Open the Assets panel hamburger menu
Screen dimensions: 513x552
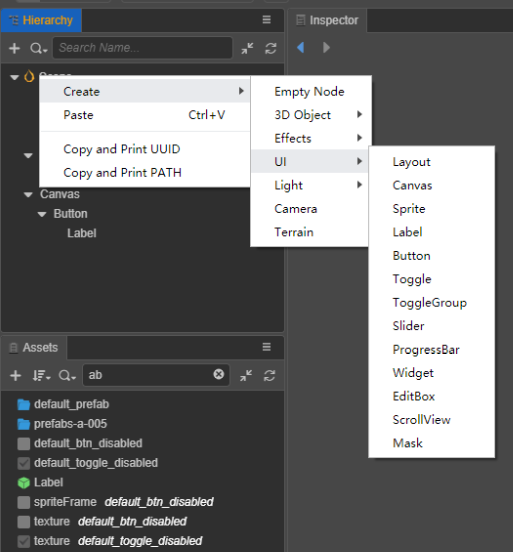pos(267,347)
